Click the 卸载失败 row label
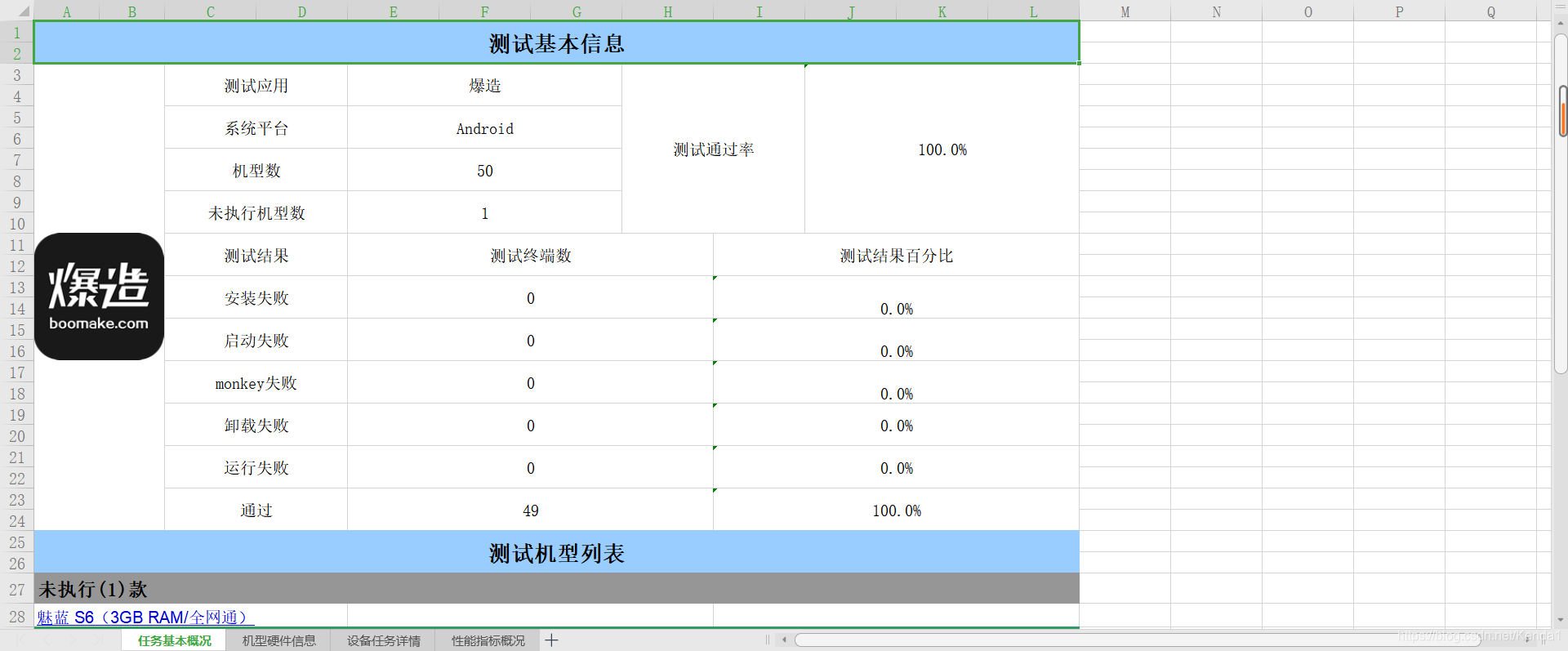This screenshot has width=1568, height=651. tap(256, 425)
